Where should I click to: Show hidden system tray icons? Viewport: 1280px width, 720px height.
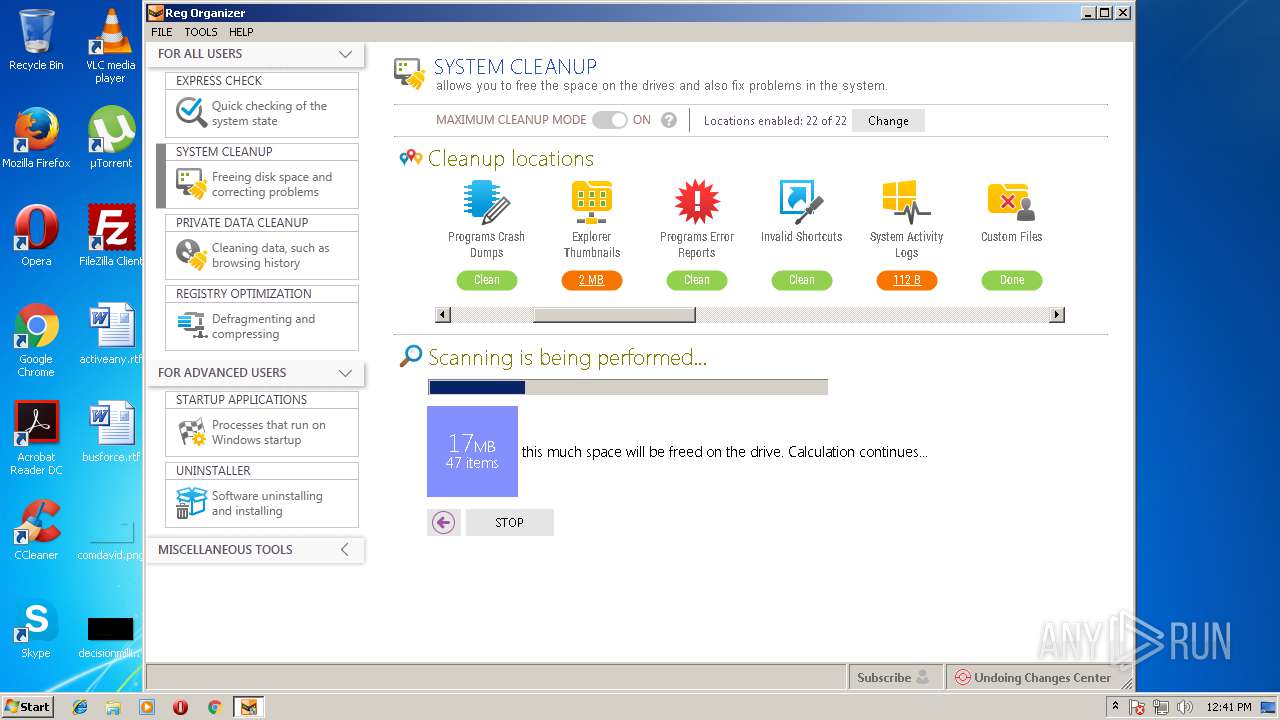[x=1115, y=706]
